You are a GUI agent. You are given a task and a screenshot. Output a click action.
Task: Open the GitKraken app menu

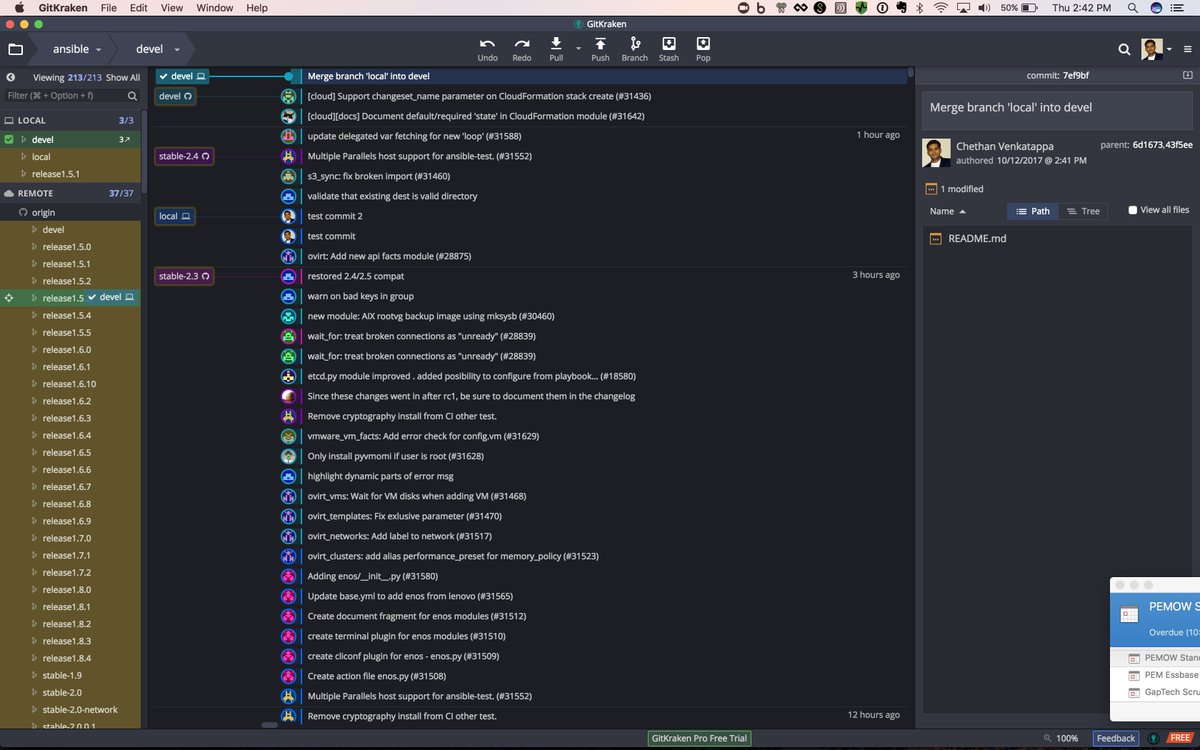click(61, 8)
